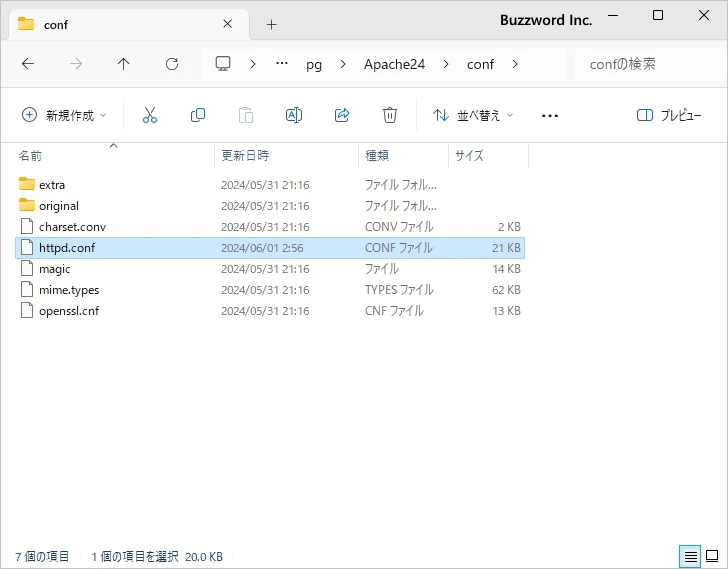The width and height of the screenshot is (728, 569).
Task: Click Apache24 in the breadcrumb path
Action: (x=394, y=64)
